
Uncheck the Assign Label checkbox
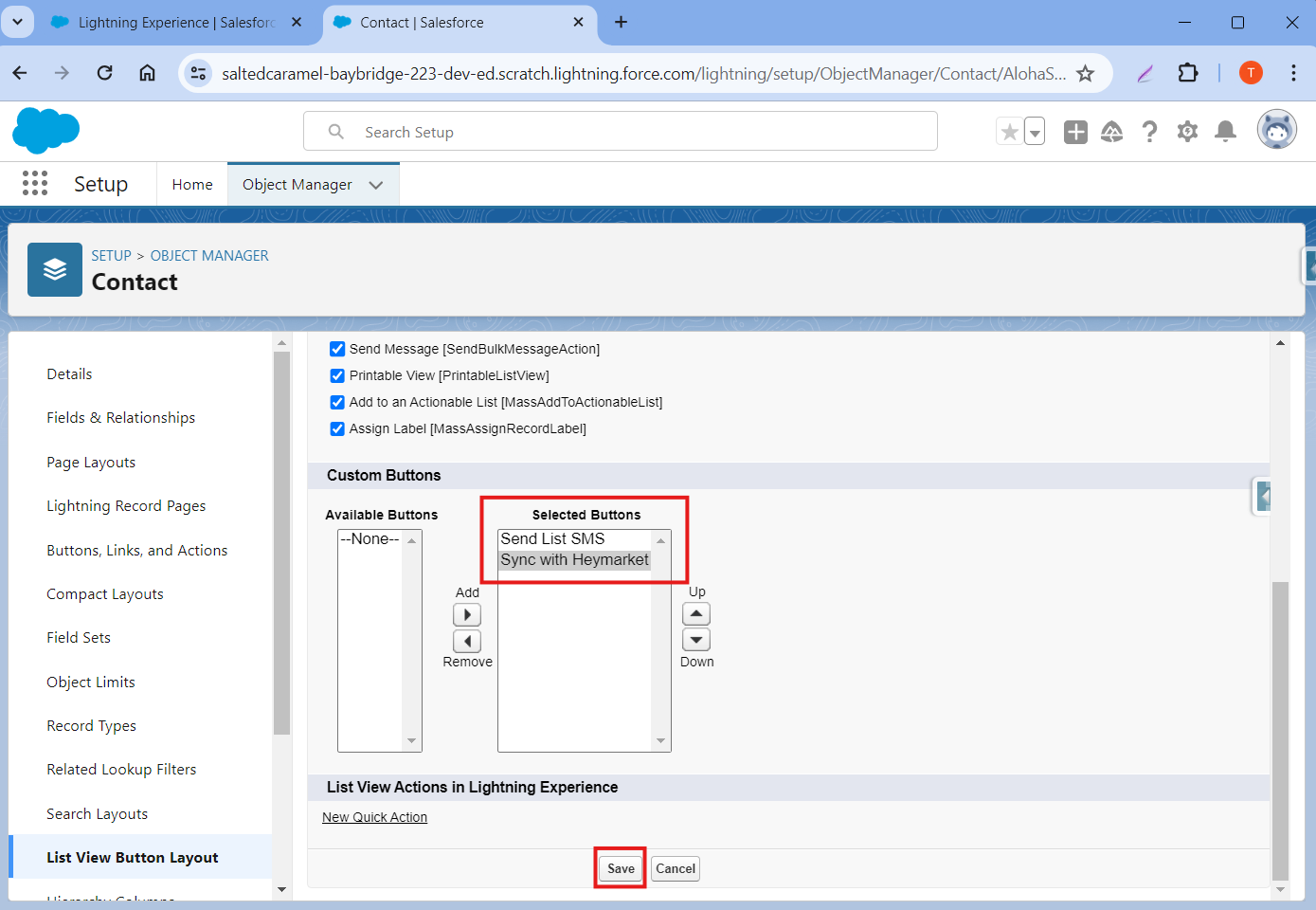(337, 428)
